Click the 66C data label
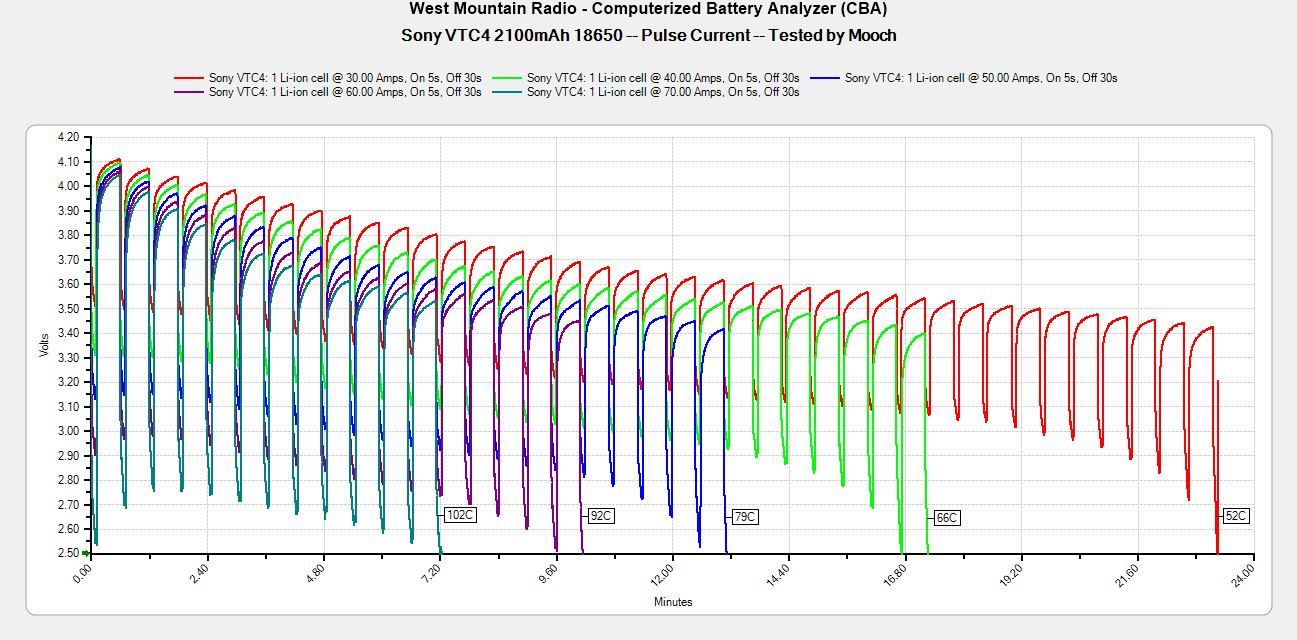Screen dimensions: 1297x640 pyautogui.click(x=946, y=518)
